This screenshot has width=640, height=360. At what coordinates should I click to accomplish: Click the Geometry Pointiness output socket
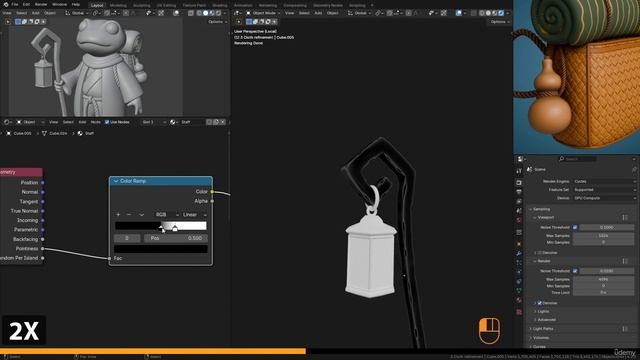(42, 249)
